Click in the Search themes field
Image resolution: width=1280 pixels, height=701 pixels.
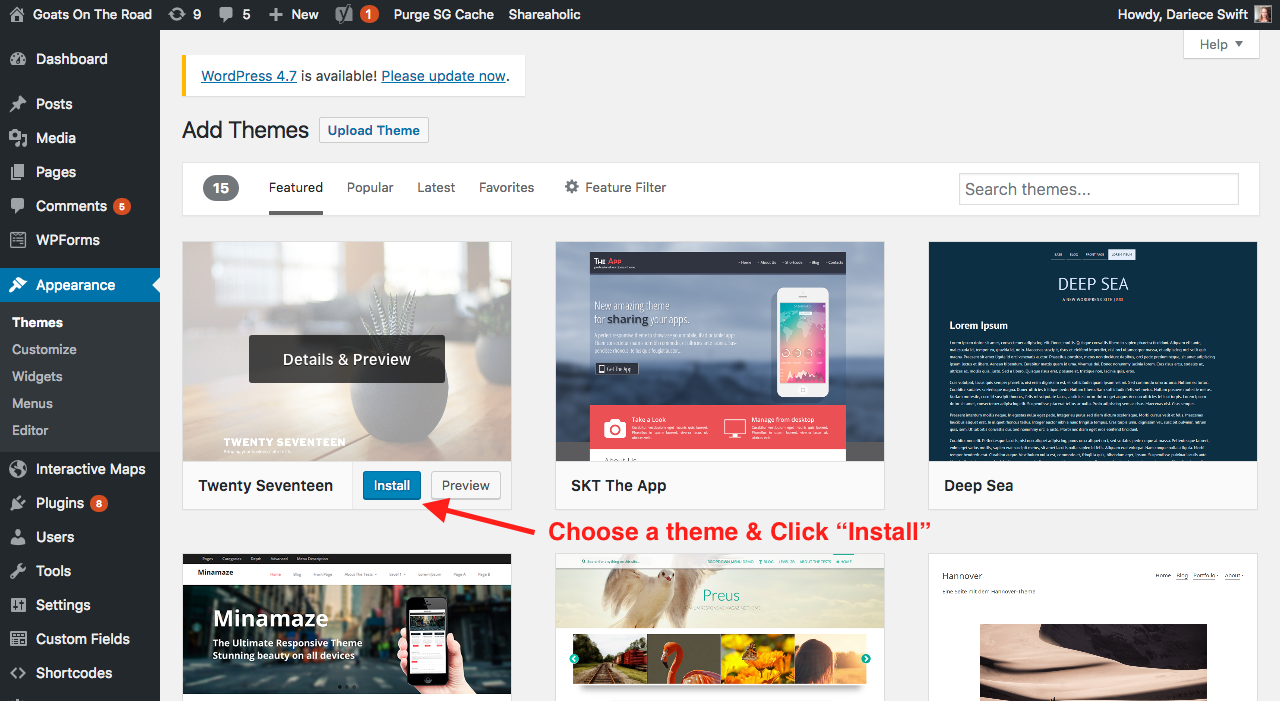pyautogui.click(x=1099, y=189)
